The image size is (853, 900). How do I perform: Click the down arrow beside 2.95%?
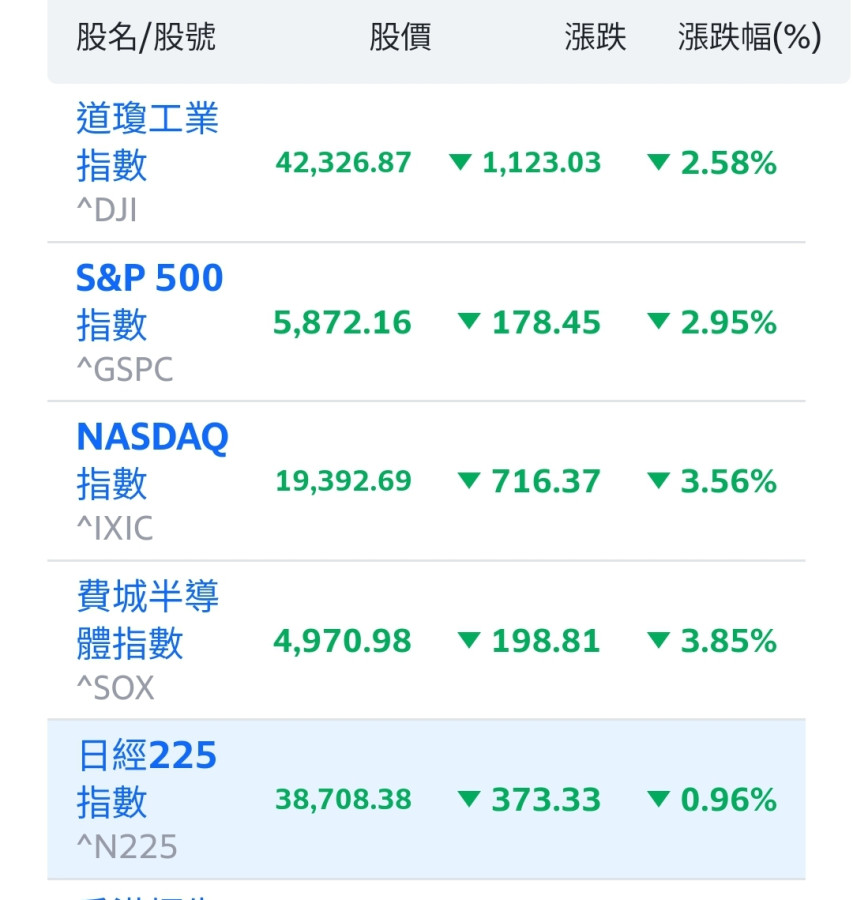[x=658, y=322]
